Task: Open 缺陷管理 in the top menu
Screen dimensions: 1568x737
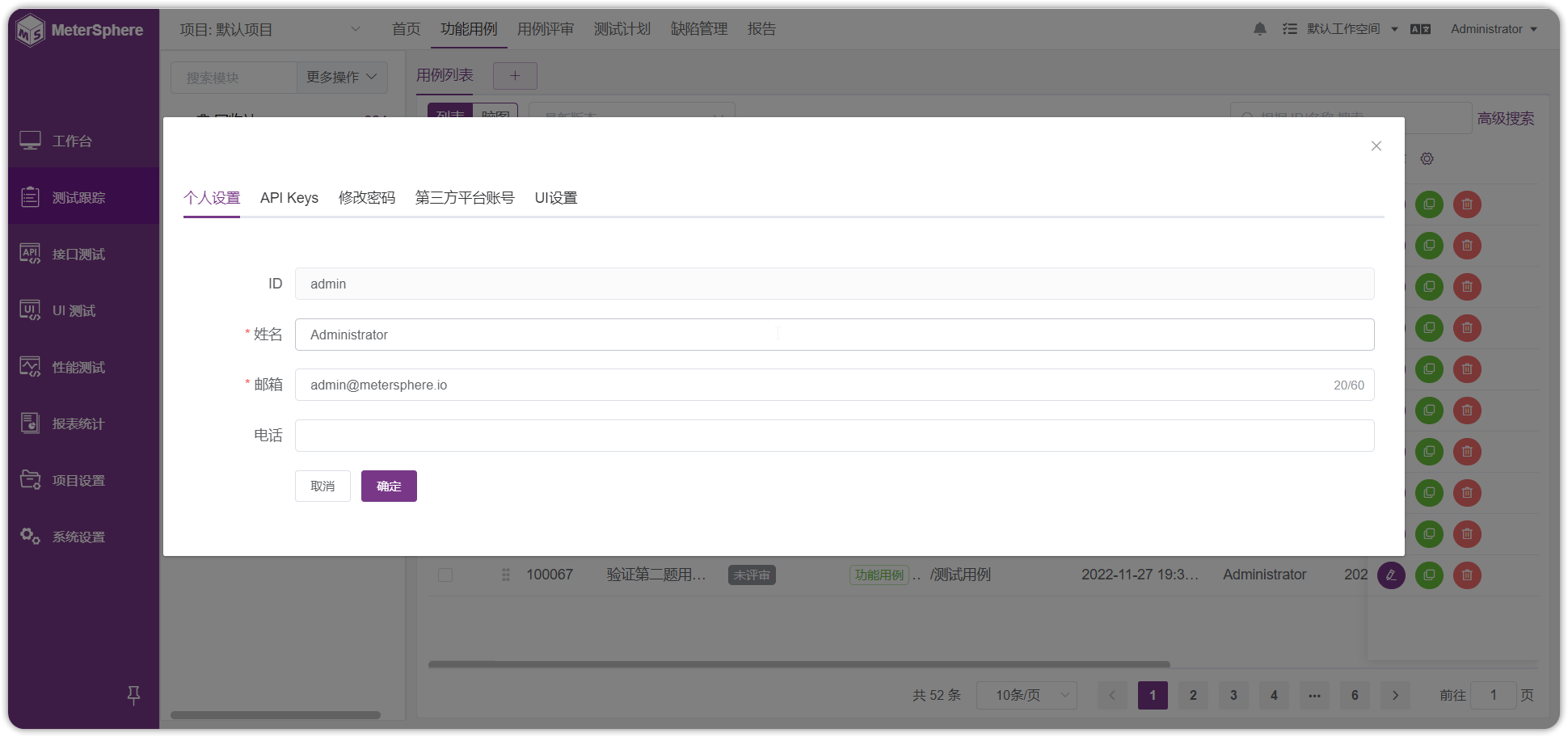Action: pyautogui.click(x=699, y=29)
